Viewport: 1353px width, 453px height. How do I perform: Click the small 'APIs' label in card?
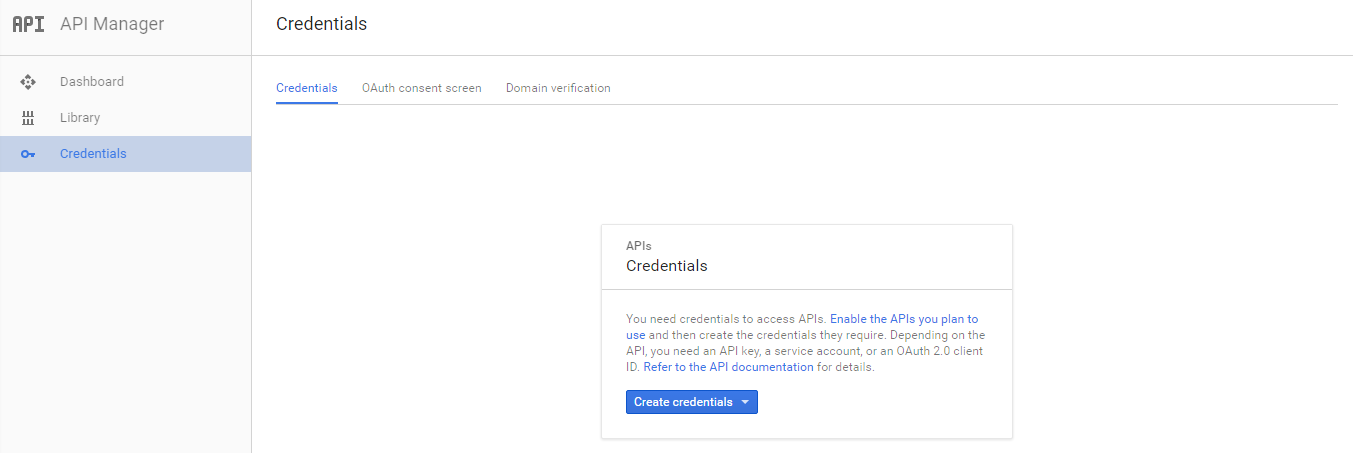point(639,245)
